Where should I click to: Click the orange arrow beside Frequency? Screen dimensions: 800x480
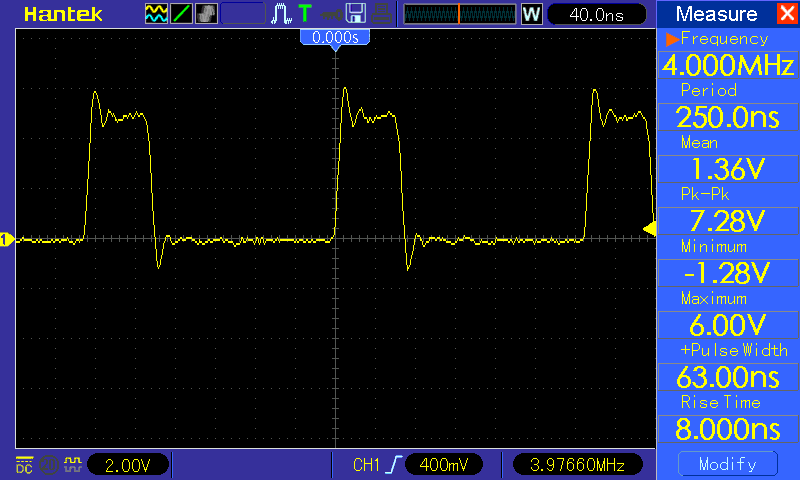(672, 39)
